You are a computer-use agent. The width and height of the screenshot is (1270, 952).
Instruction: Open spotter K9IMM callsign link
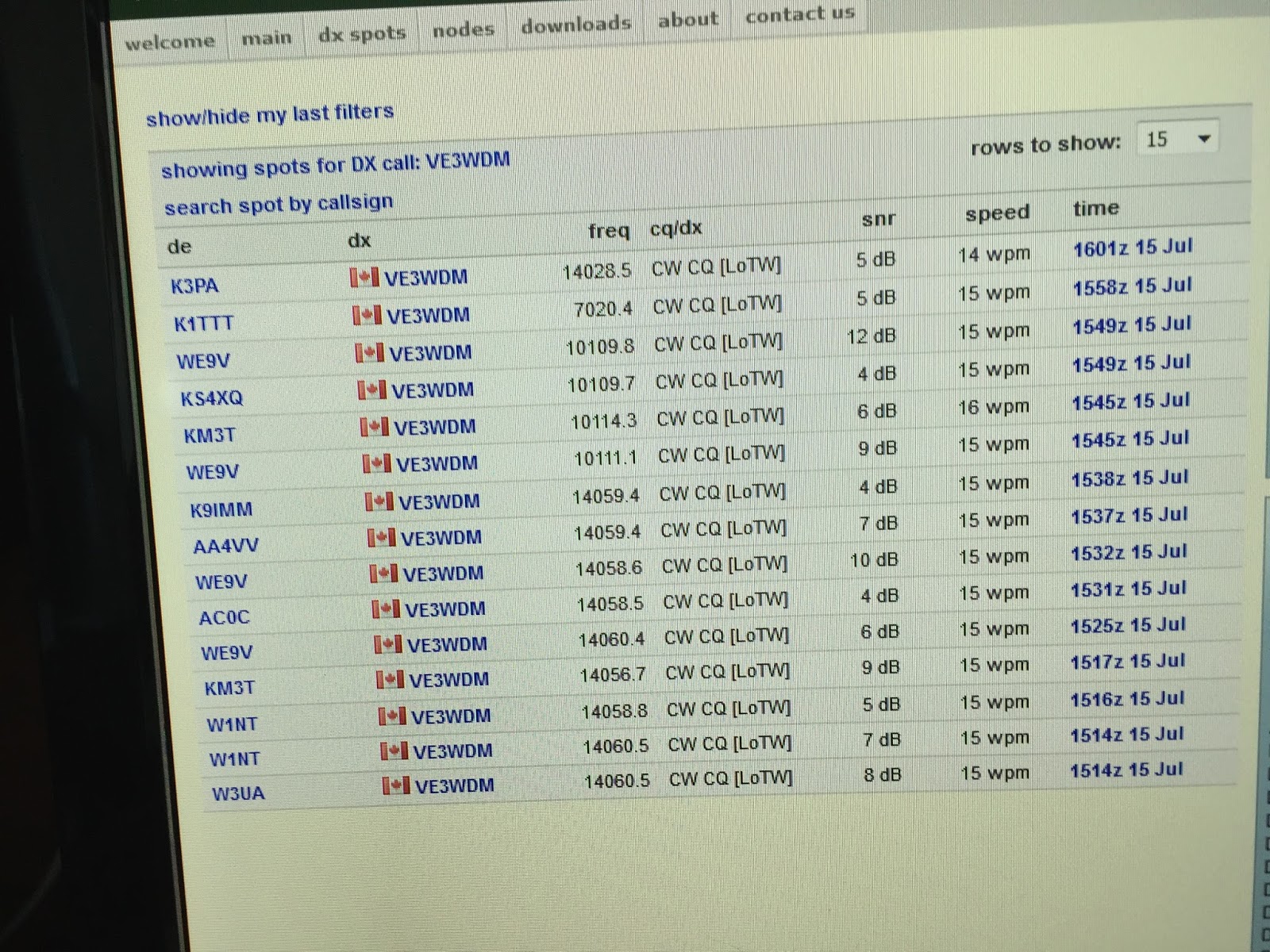click(221, 509)
